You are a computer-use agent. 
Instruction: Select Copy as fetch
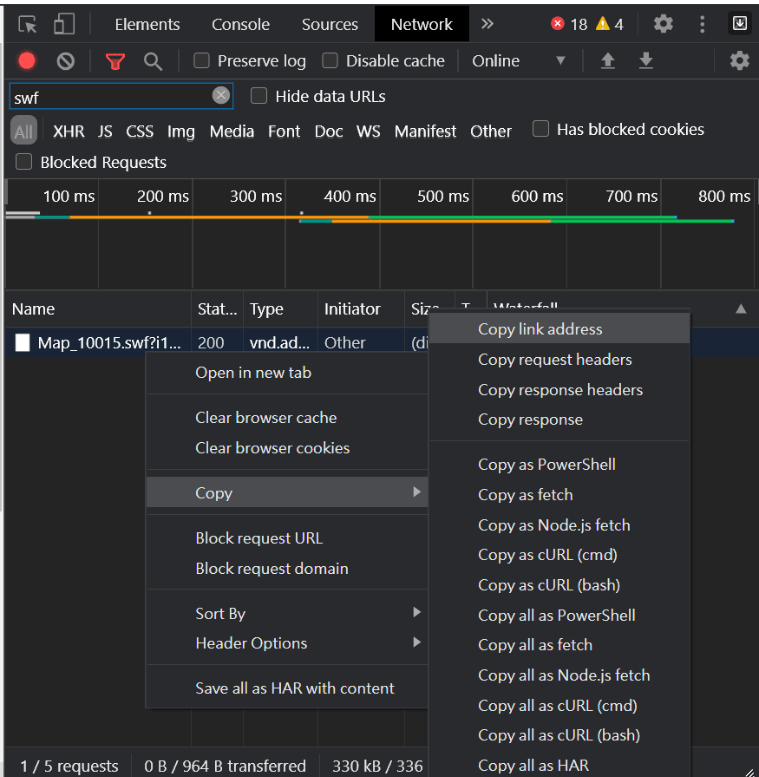point(559,495)
